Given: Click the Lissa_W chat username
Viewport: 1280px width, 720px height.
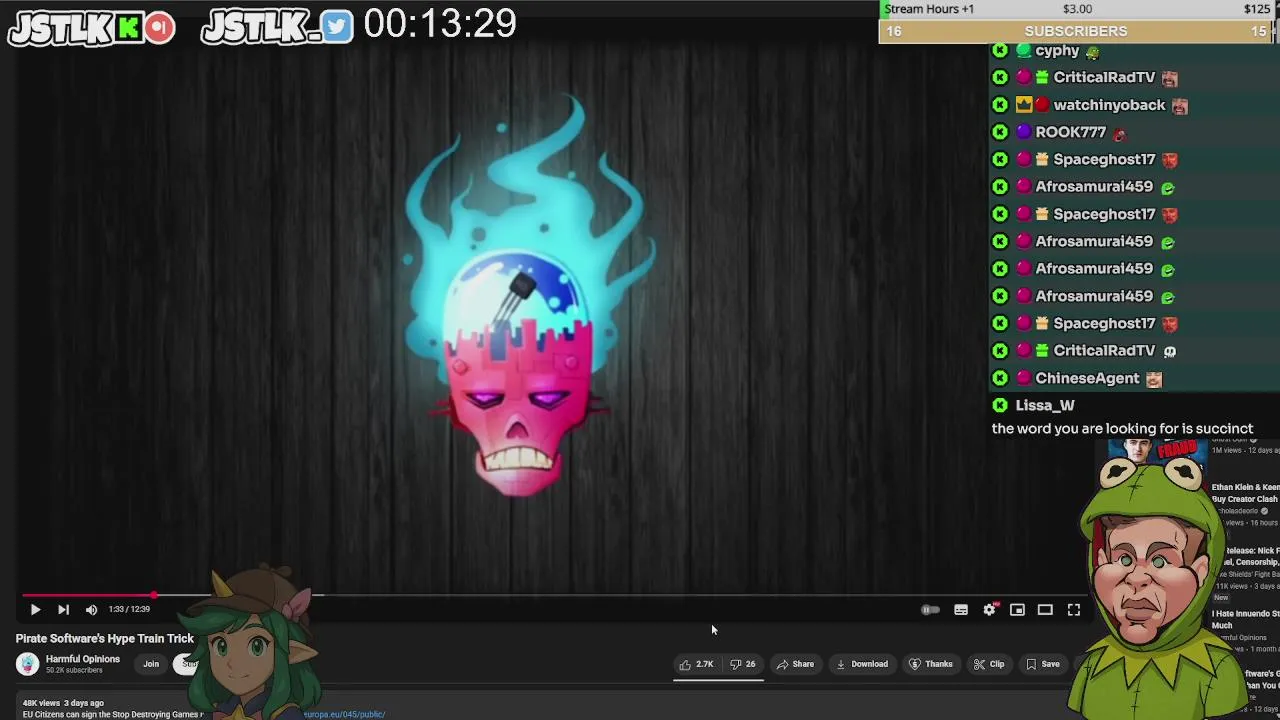Looking at the screenshot, I should [x=1045, y=405].
